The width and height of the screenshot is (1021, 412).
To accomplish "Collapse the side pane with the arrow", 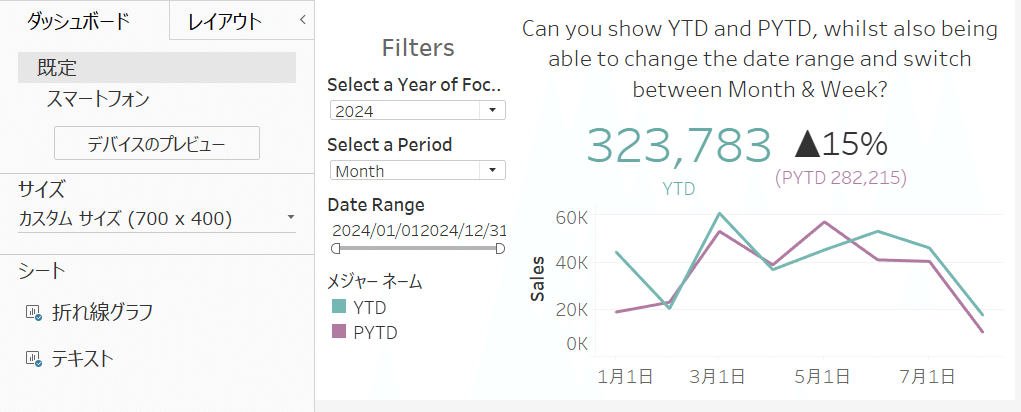I will (303, 20).
